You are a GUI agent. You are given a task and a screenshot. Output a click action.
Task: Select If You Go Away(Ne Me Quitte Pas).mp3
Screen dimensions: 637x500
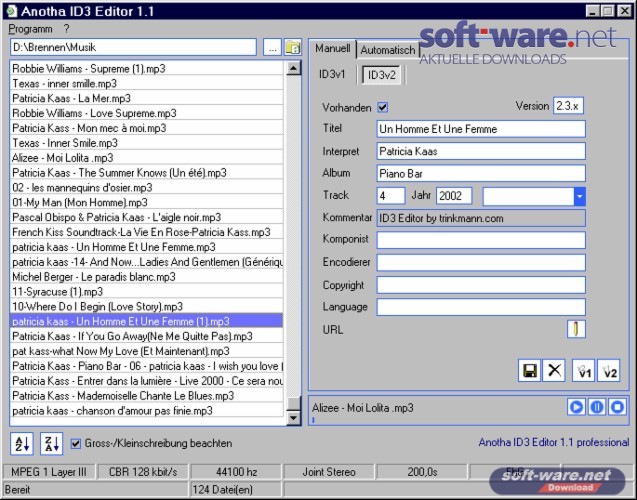[147, 336]
